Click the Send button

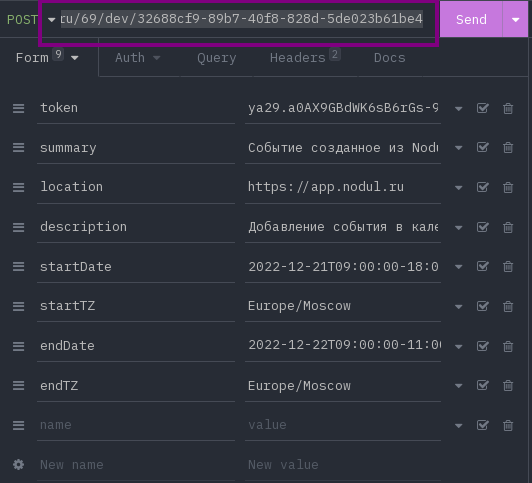pos(471,20)
